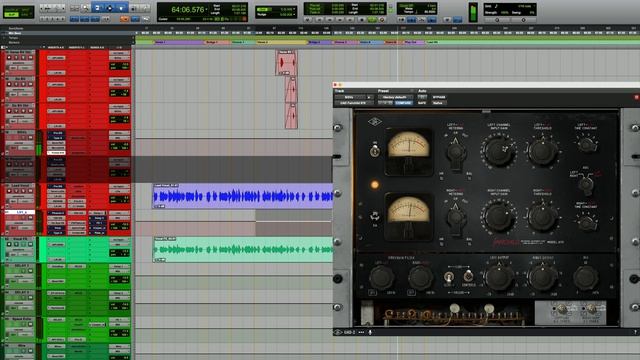
Task: Solo the Lead Vocal track
Action: point(22,191)
